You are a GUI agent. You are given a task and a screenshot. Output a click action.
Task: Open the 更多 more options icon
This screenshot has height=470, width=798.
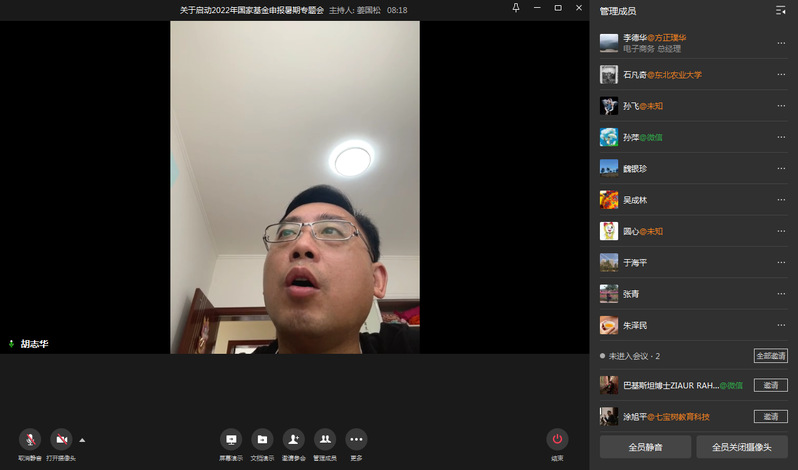click(x=356, y=439)
